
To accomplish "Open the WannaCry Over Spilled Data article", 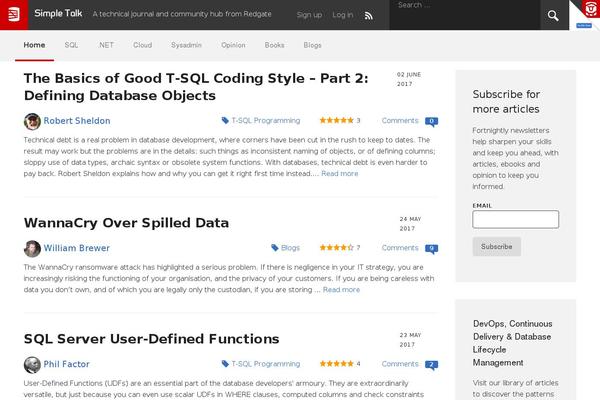I will coord(126,223).
